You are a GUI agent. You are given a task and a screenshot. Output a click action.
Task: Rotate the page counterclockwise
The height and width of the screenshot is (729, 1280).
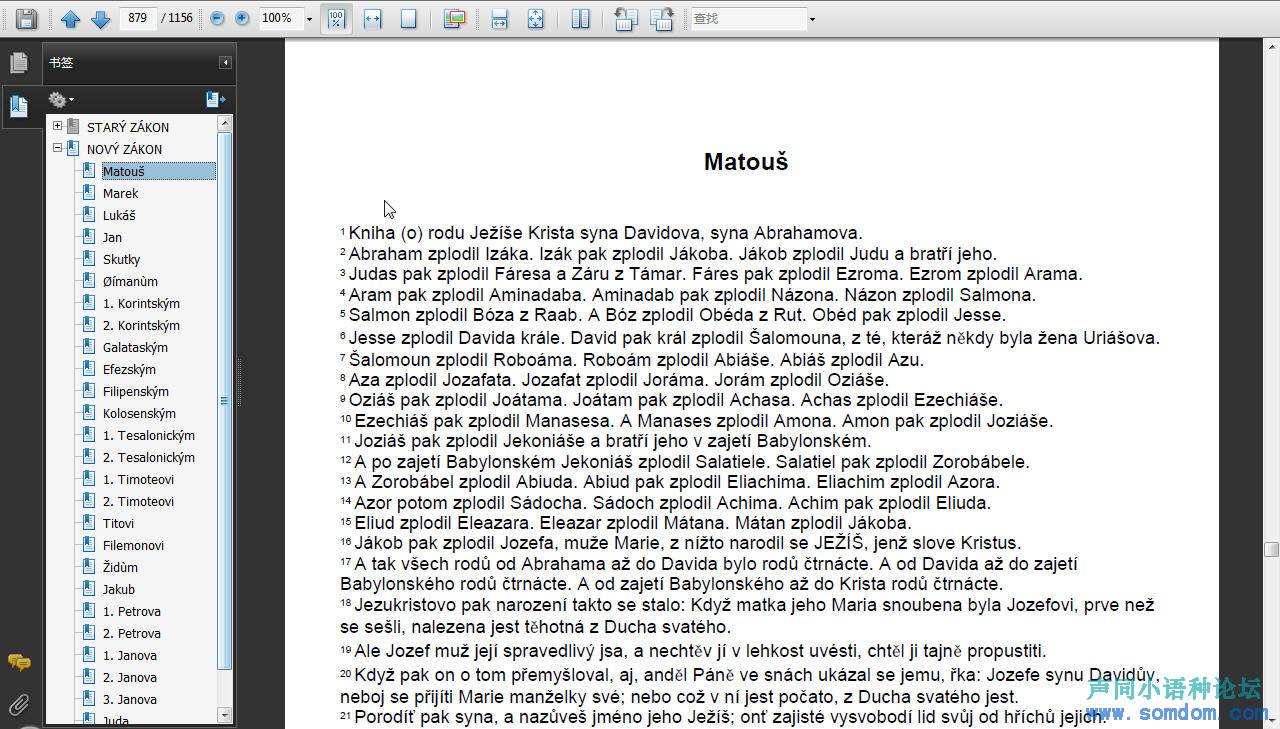pyautogui.click(x=626, y=18)
